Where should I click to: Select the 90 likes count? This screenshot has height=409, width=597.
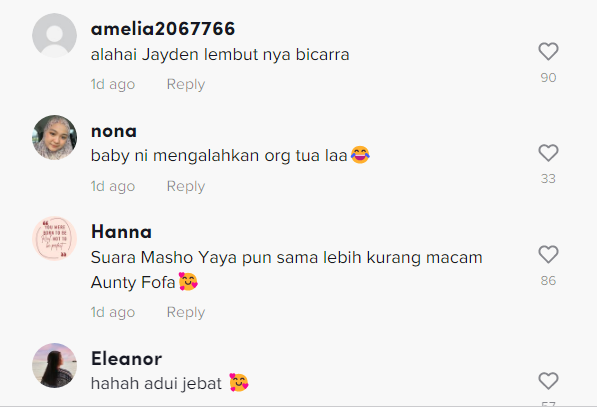[x=548, y=78]
